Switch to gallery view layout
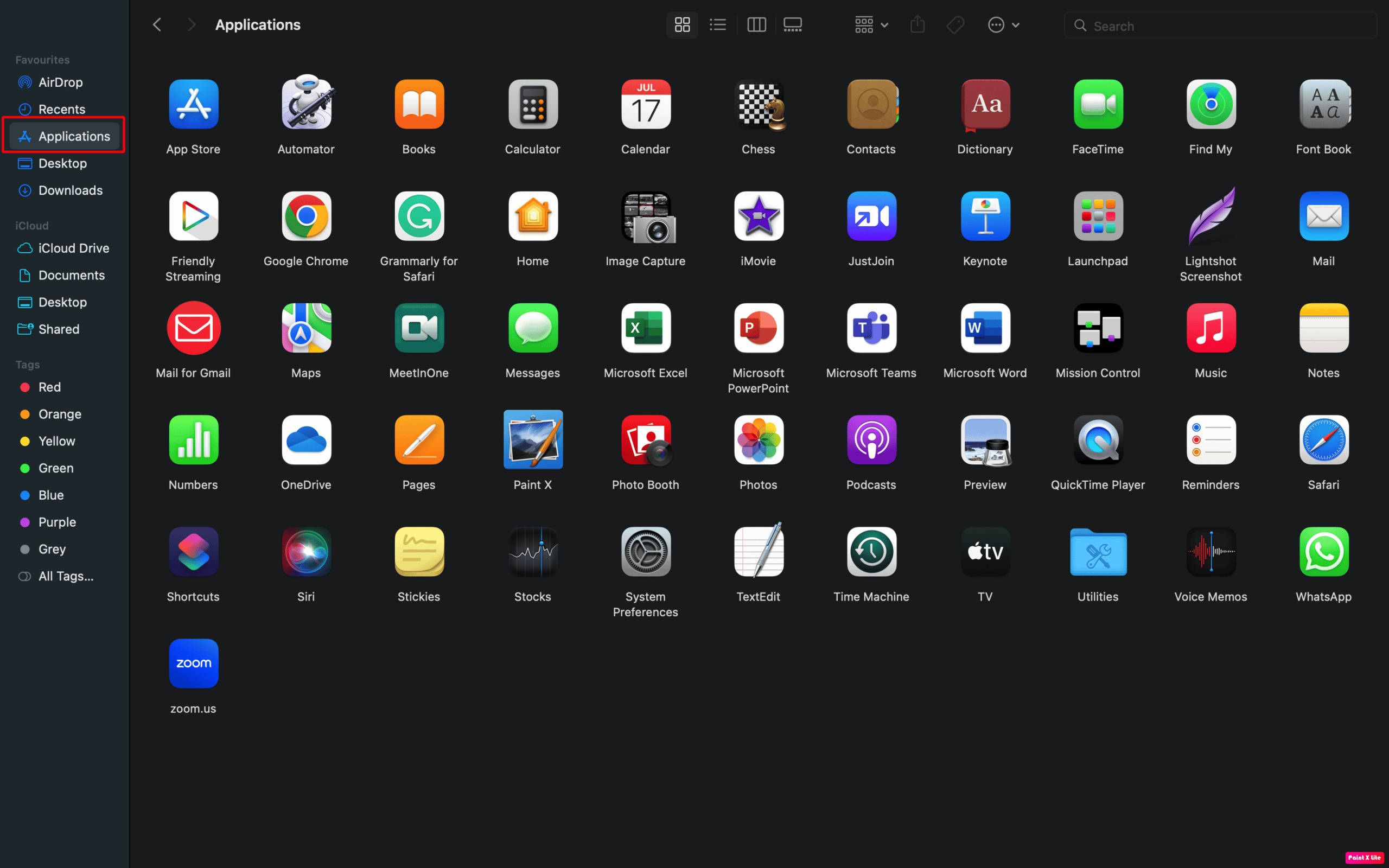 [793, 25]
